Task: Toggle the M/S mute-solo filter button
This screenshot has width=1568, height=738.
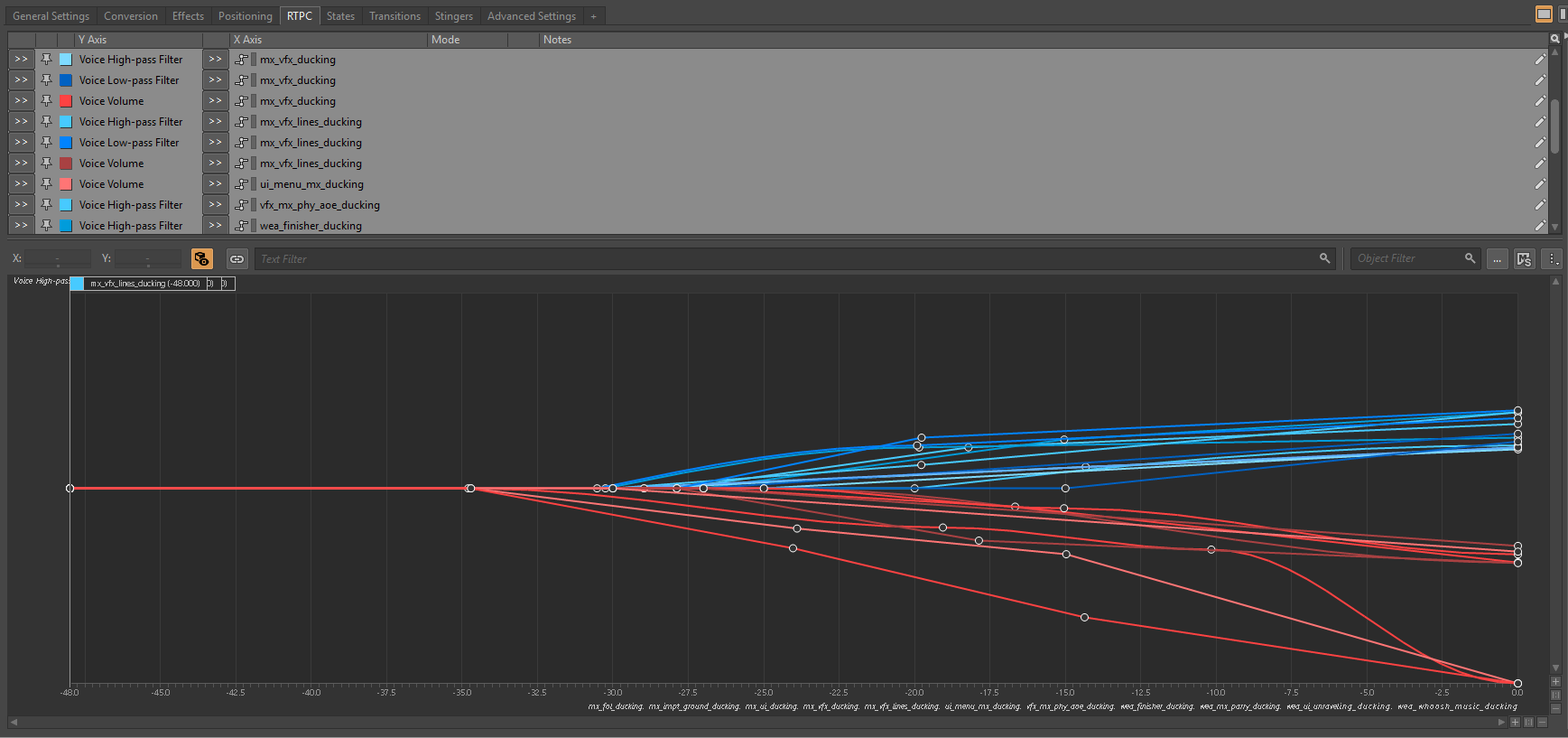Action: pyautogui.click(x=1524, y=259)
